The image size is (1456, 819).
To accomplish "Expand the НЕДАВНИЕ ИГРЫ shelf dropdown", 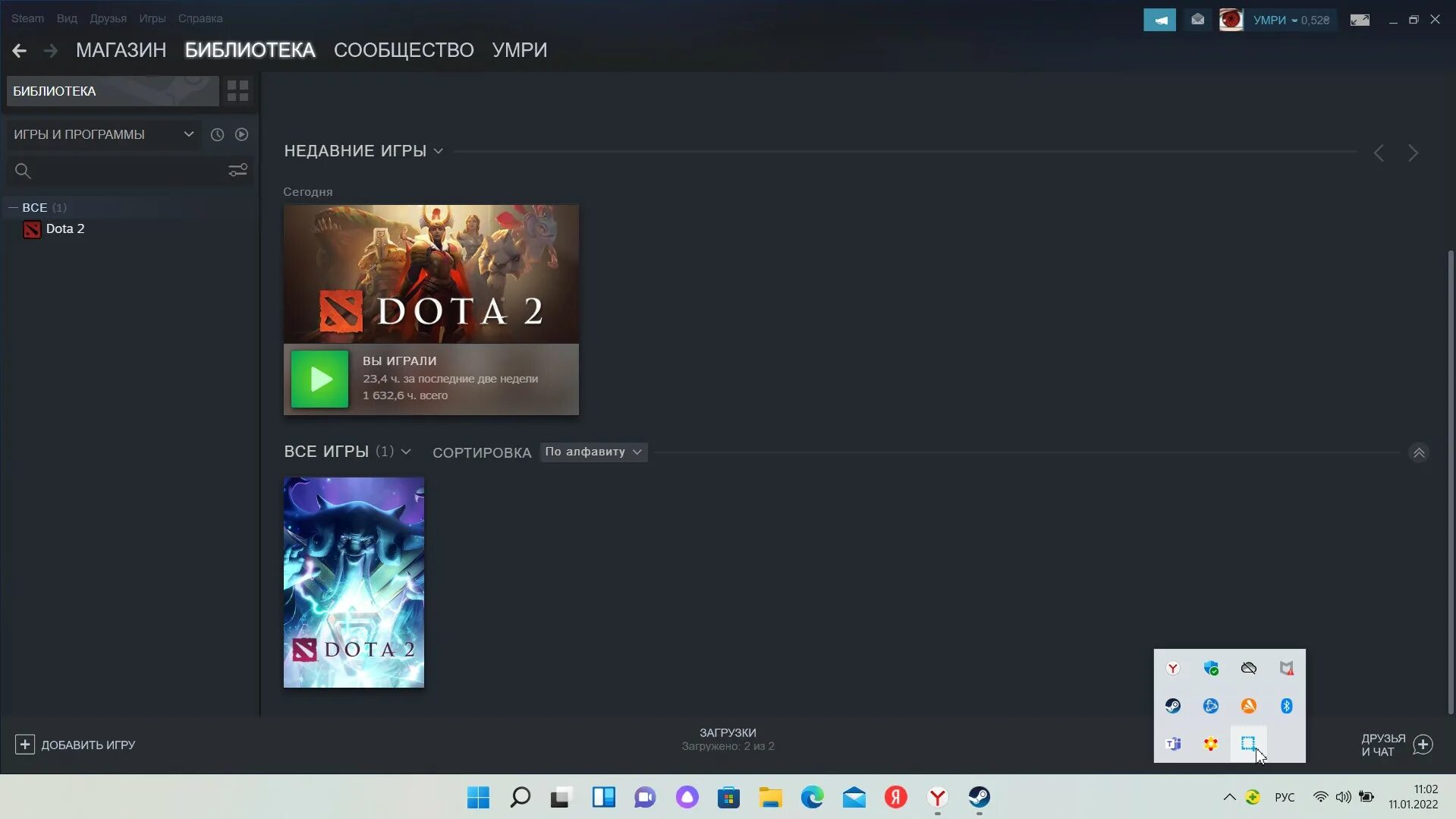I will coord(438,151).
